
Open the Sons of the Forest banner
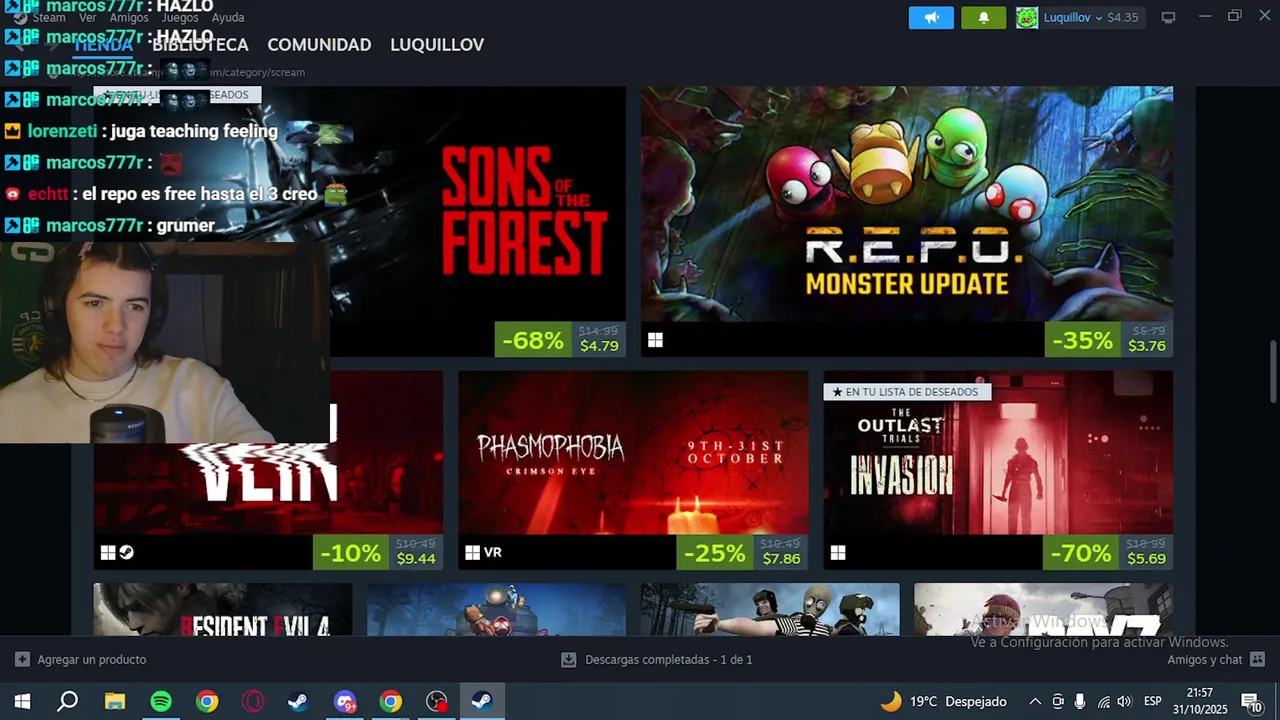point(360,221)
